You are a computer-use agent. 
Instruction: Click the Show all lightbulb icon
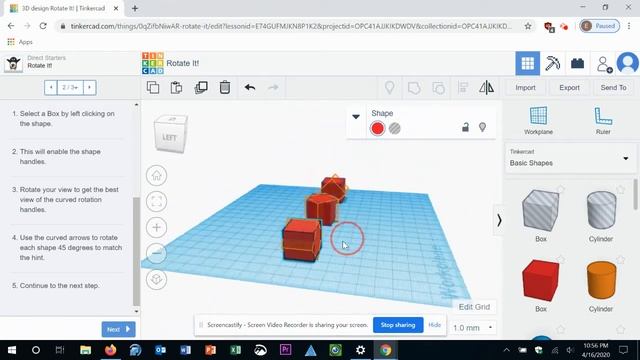point(390,87)
